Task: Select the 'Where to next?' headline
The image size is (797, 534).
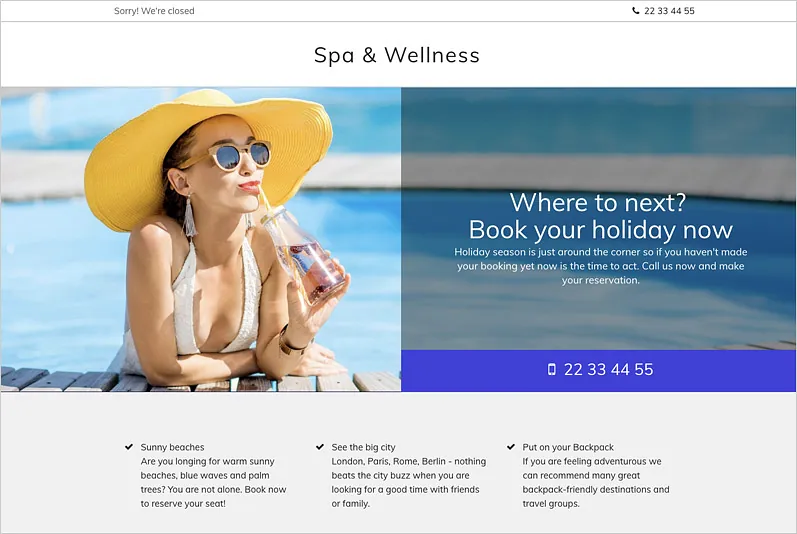Action: [x=598, y=202]
